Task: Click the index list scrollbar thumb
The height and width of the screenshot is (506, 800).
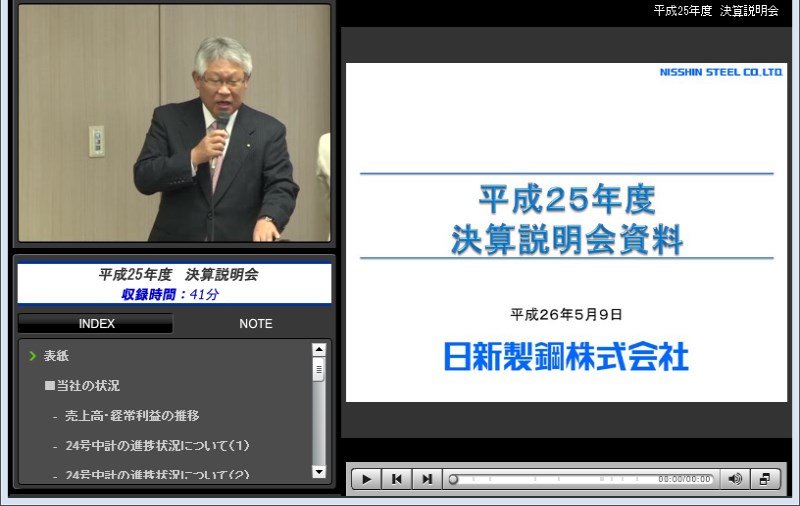Action: [319, 369]
